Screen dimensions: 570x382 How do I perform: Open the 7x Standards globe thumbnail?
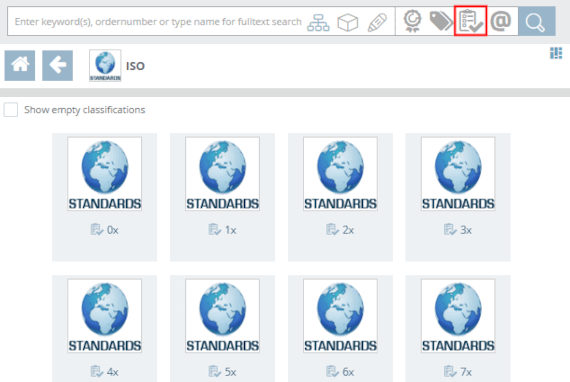[458, 316]
